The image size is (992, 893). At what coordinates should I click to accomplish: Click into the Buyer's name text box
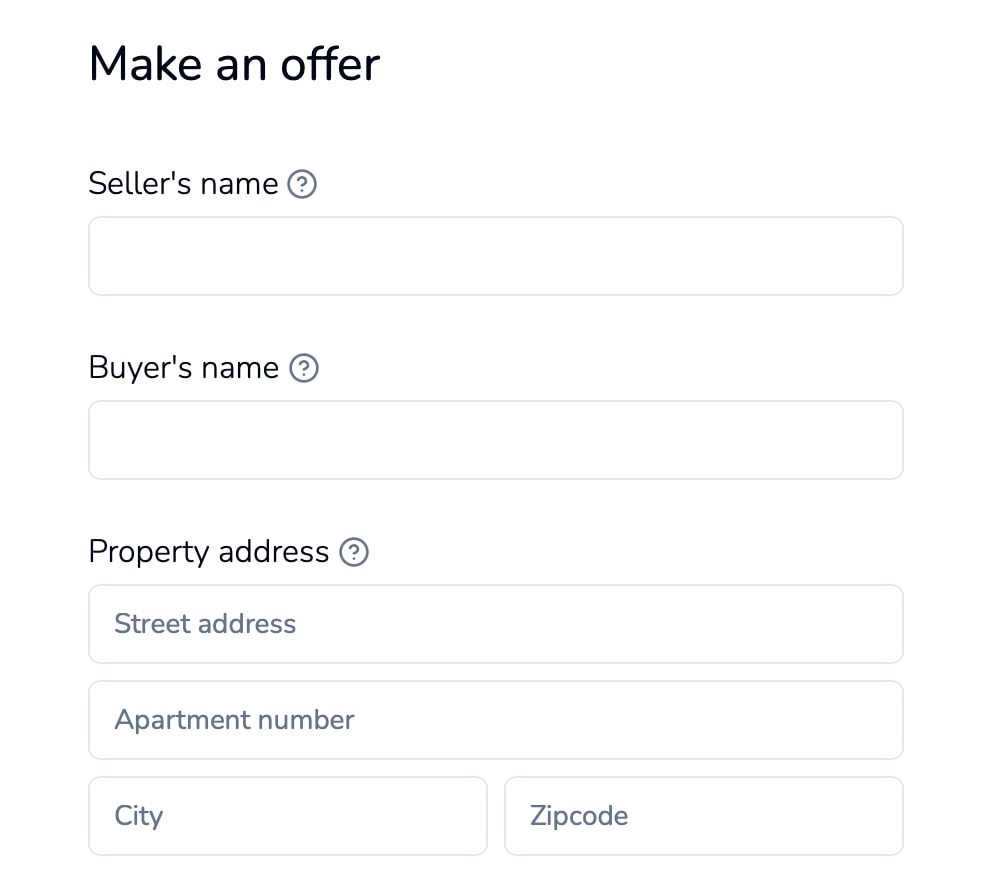[496, 440]
